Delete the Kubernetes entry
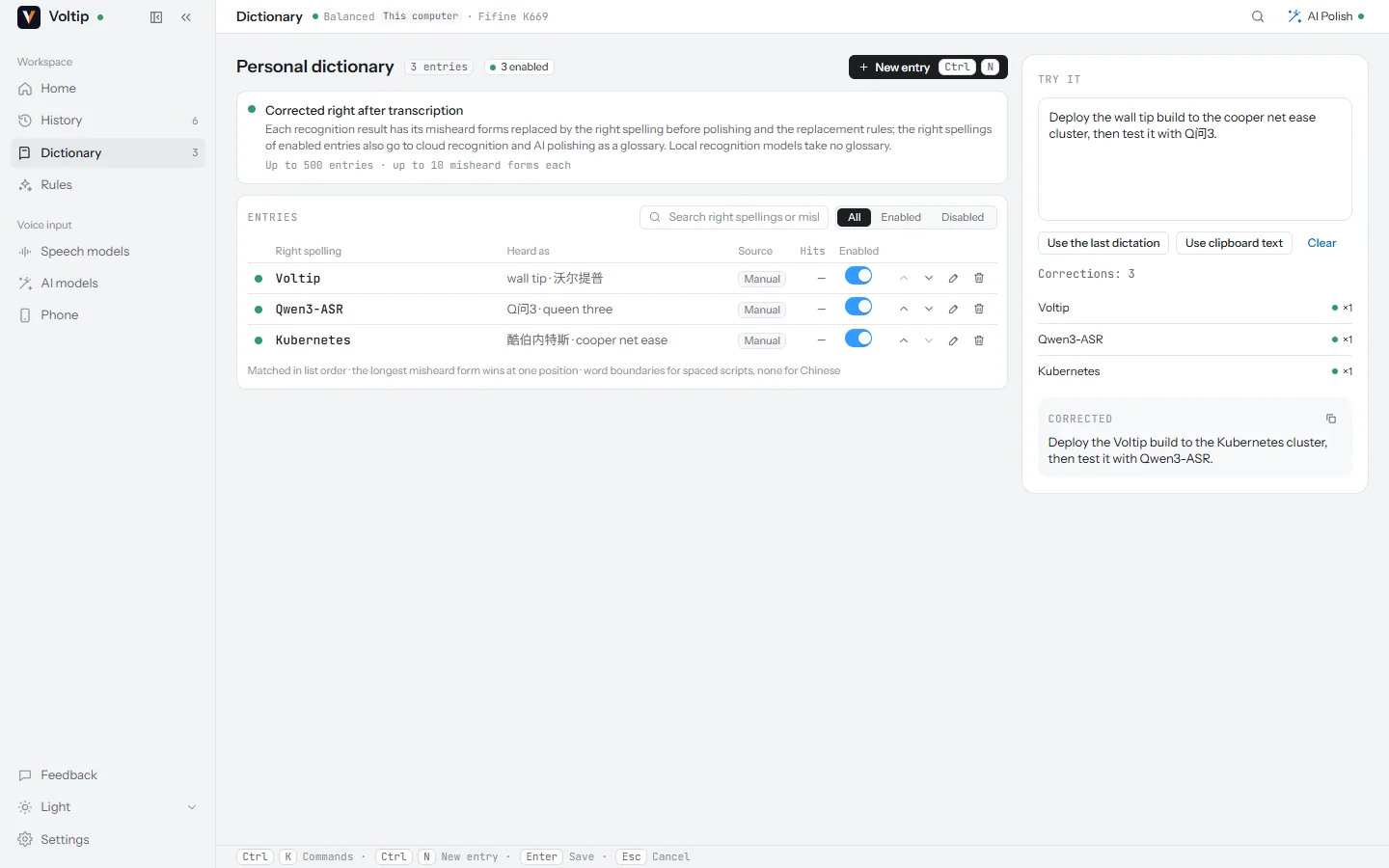 click(979, 340)
